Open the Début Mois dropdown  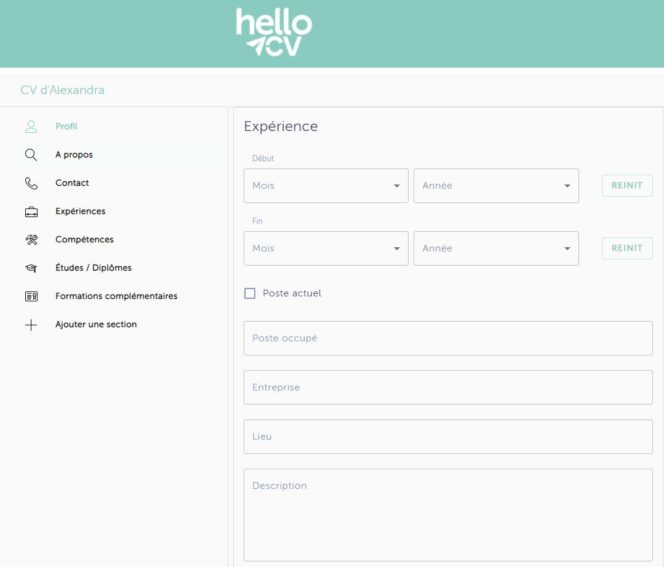pyautogui.click(x=326, y=185)
